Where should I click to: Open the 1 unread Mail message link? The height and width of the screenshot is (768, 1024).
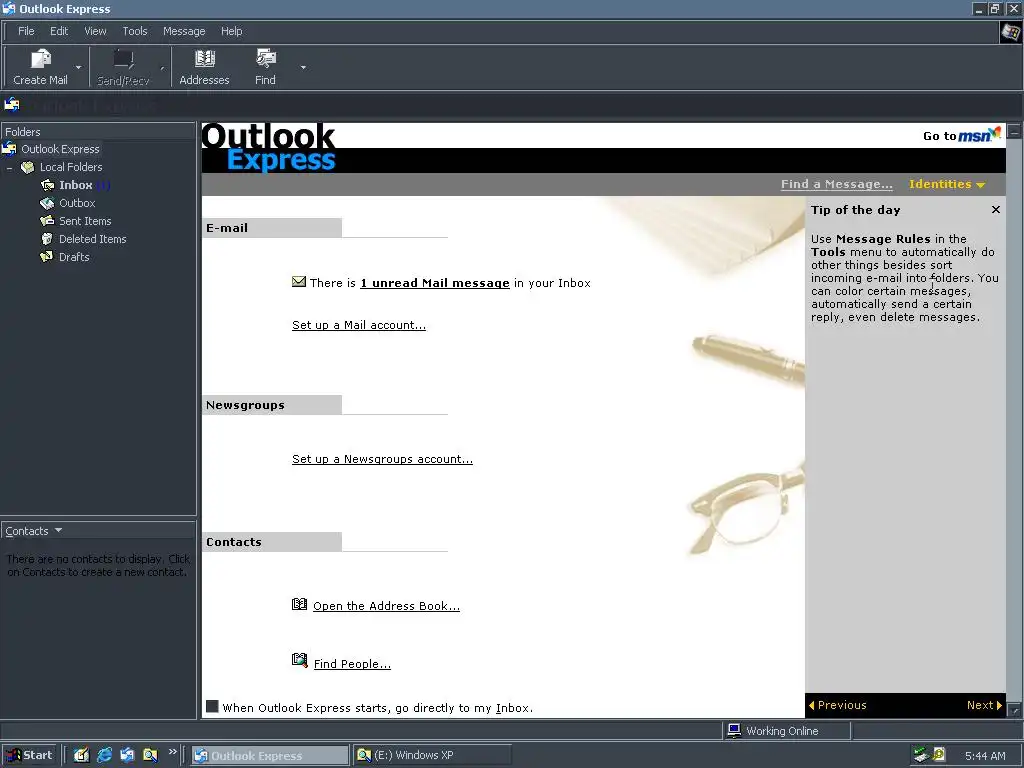pyautogui.click(x=435, y=283)
